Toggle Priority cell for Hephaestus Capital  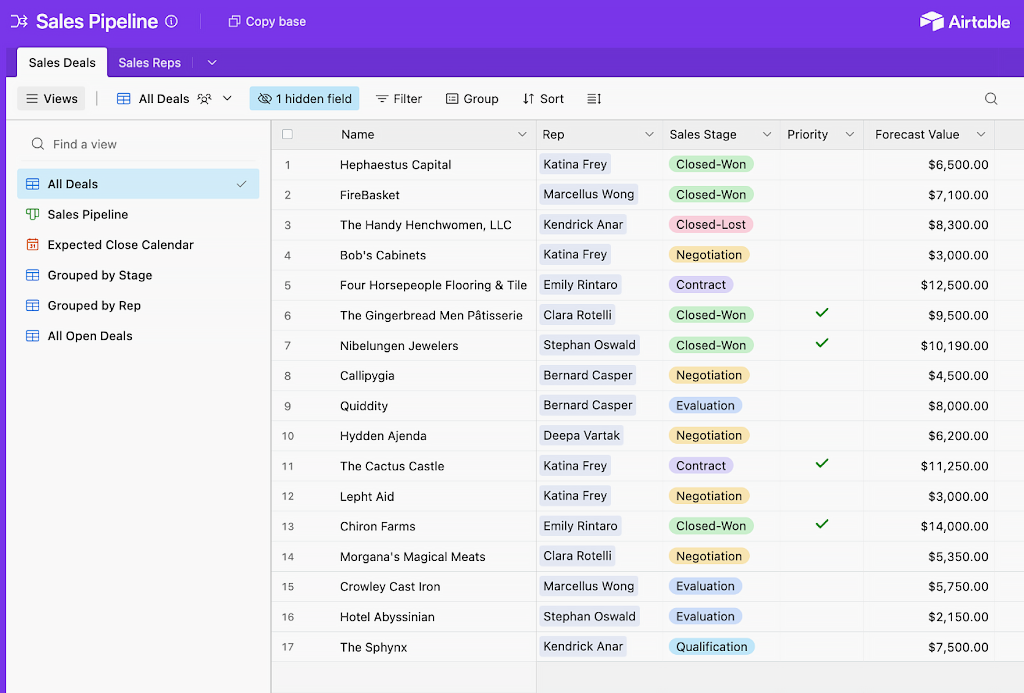click(822, 165)
